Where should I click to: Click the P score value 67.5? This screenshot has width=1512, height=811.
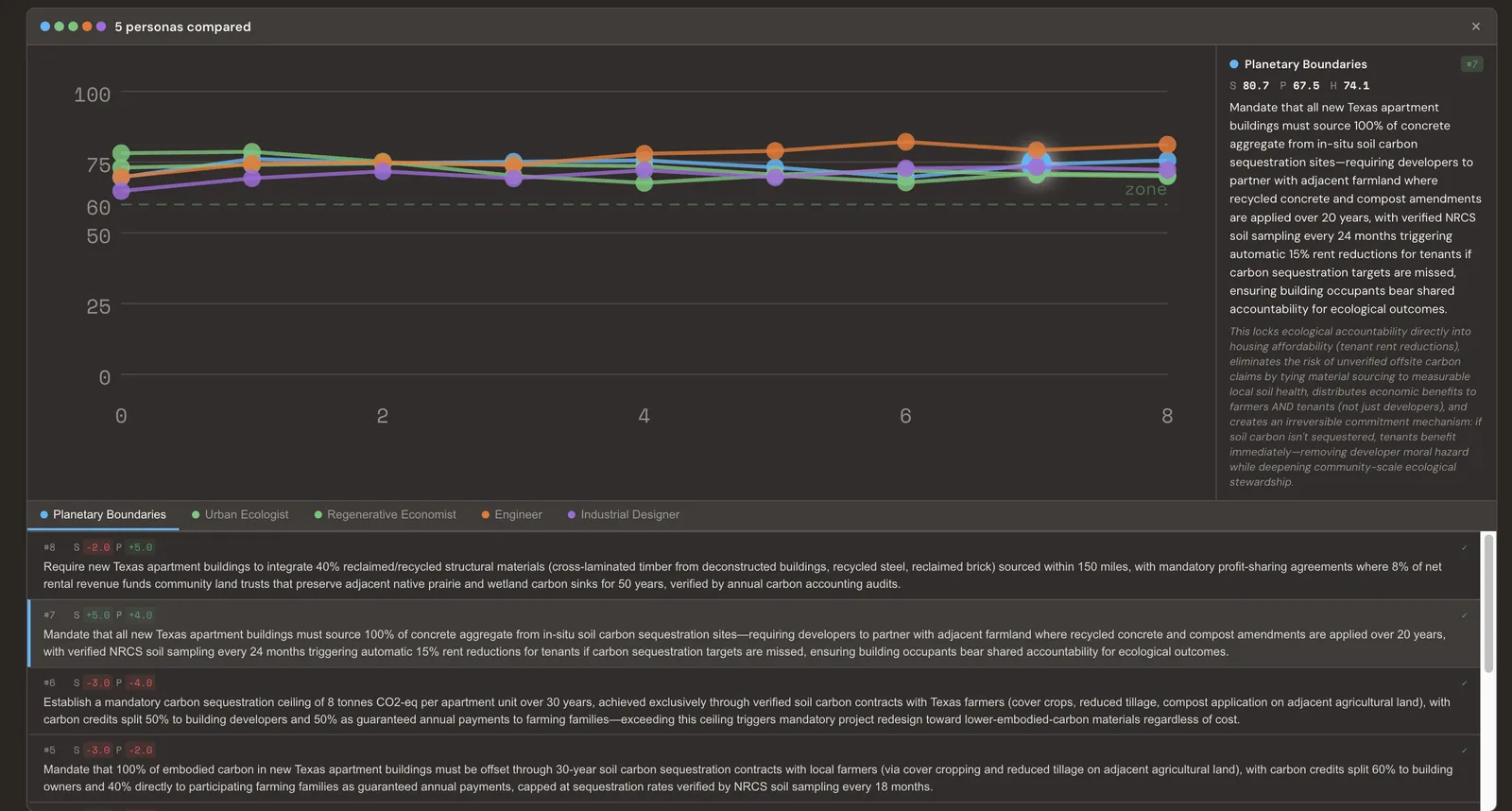[1306, 86]
